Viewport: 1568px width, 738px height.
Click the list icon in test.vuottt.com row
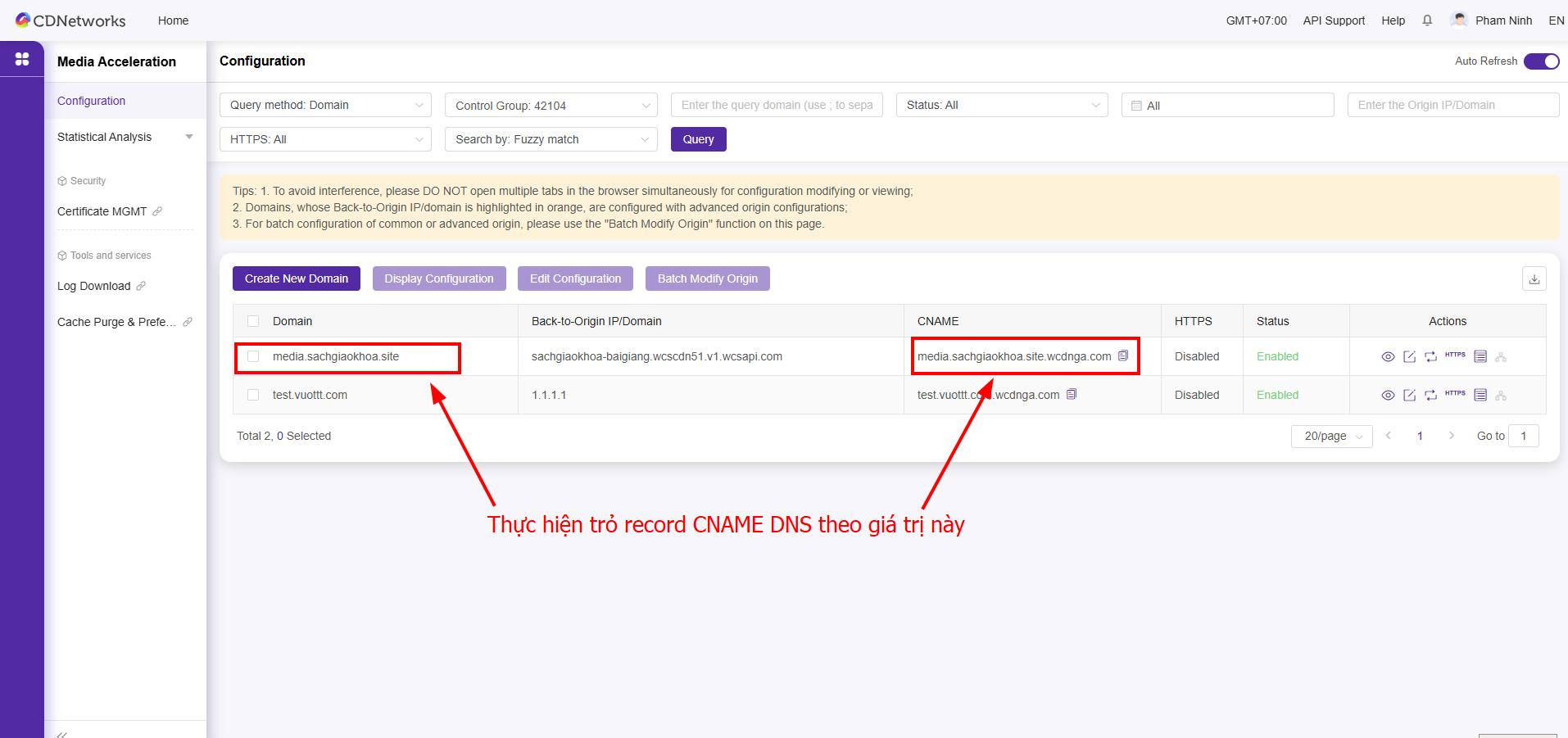point(1480,396)
